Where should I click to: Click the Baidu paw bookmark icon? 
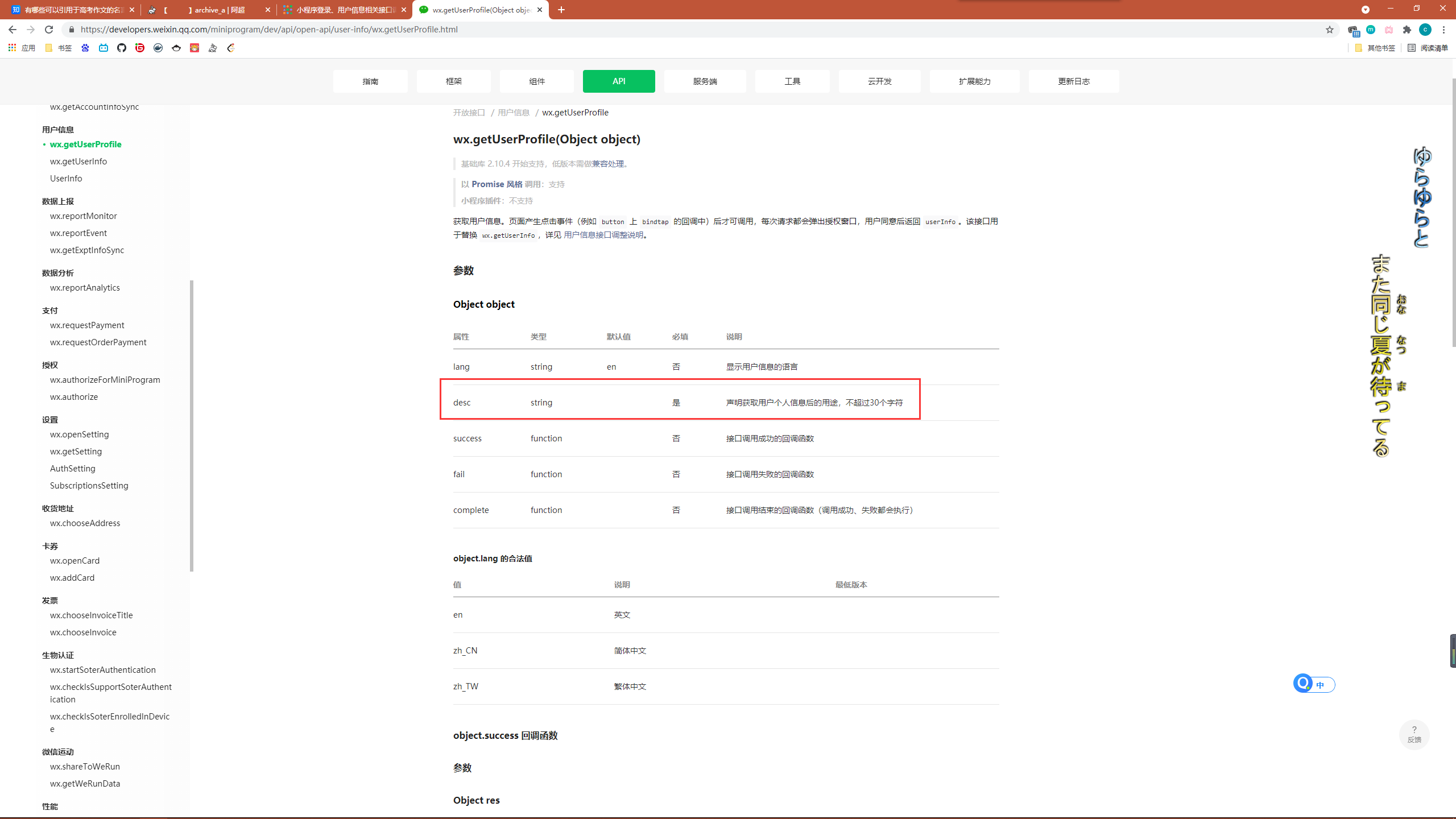pyautogui.click(x=85, y=48)
